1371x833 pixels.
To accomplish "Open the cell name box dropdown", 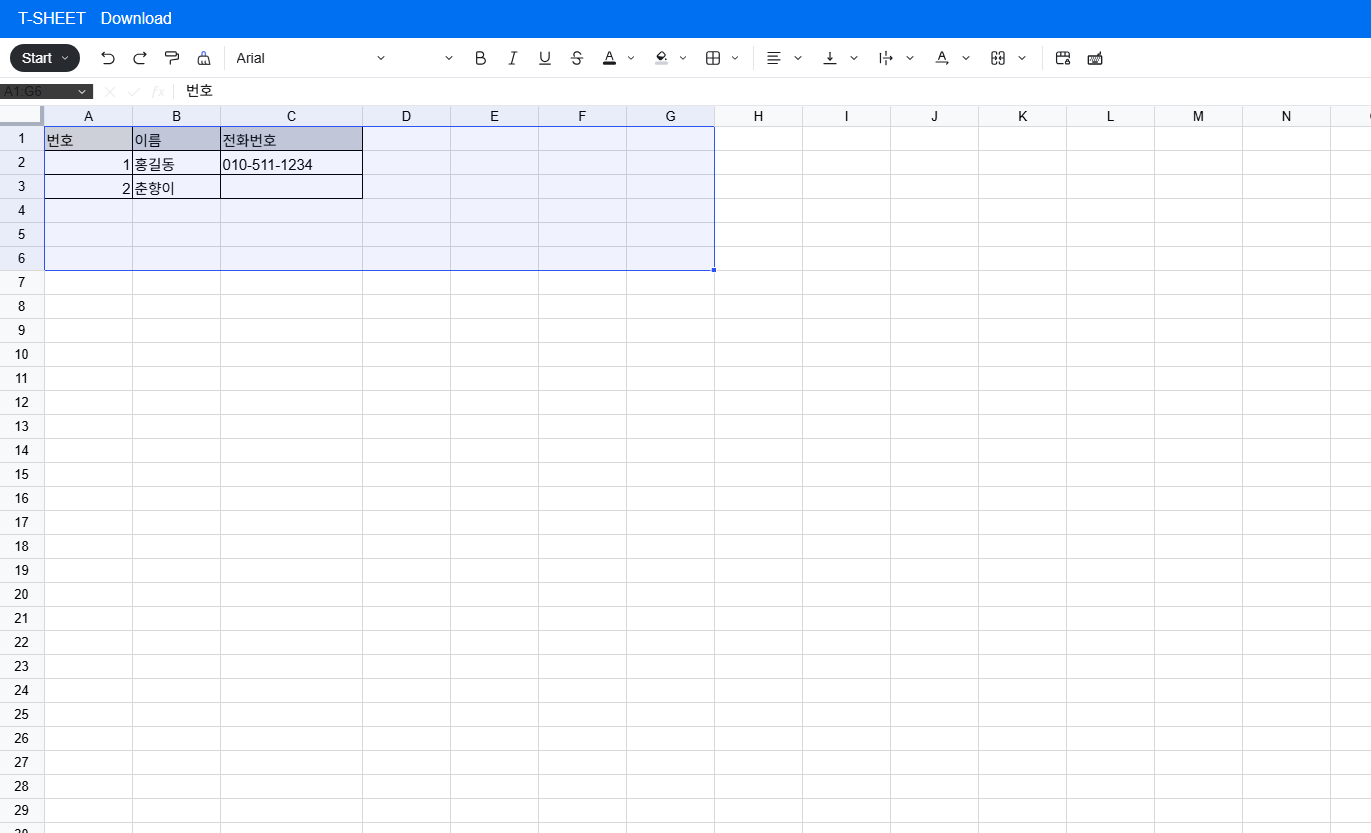I will click(x=82, y=91).
